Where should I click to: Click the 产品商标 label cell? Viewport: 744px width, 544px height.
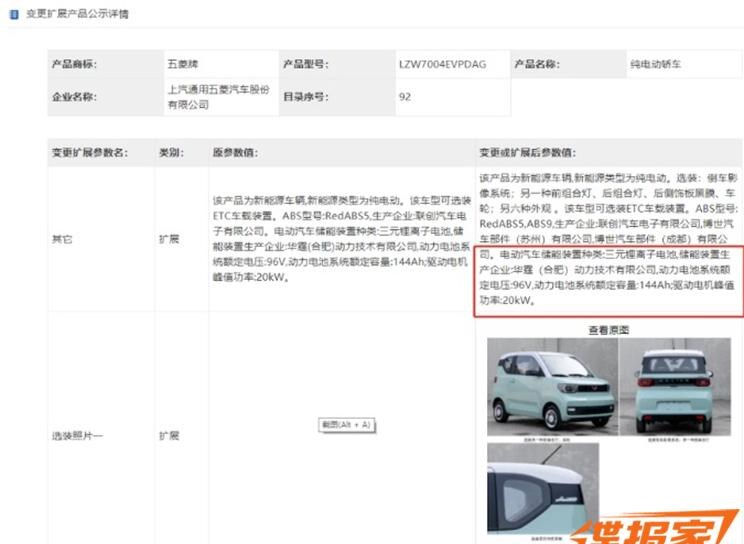tap(105, 64)
